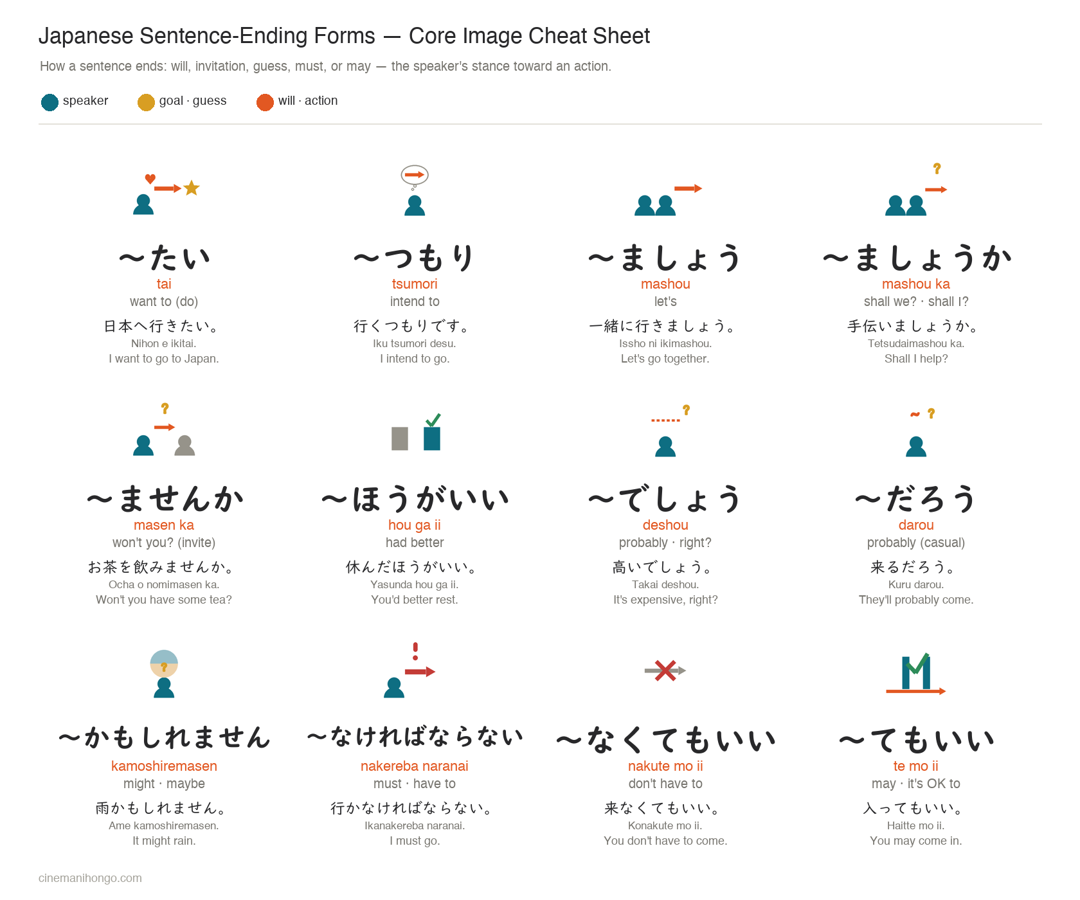1080x900 pixels.
Task: Click the exclamation arrow icon above ～なければならない
Action: tap(410, 670)
